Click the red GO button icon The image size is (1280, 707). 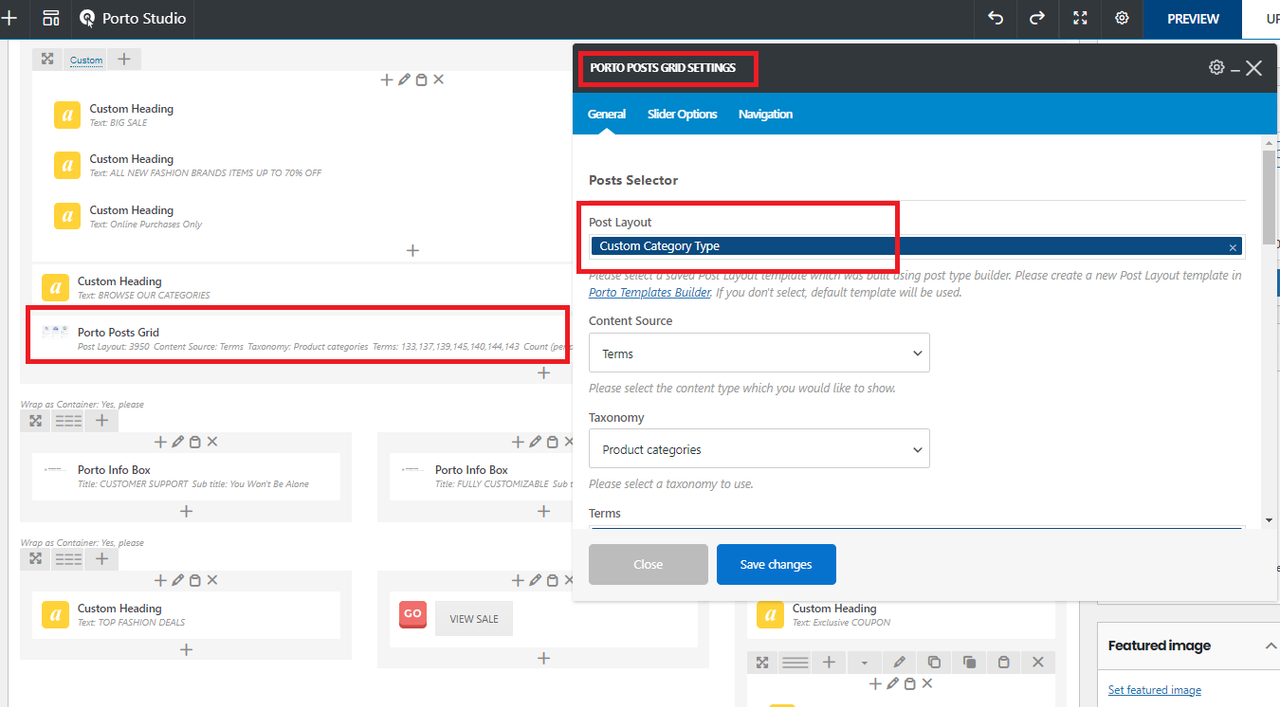click(412, 614)
